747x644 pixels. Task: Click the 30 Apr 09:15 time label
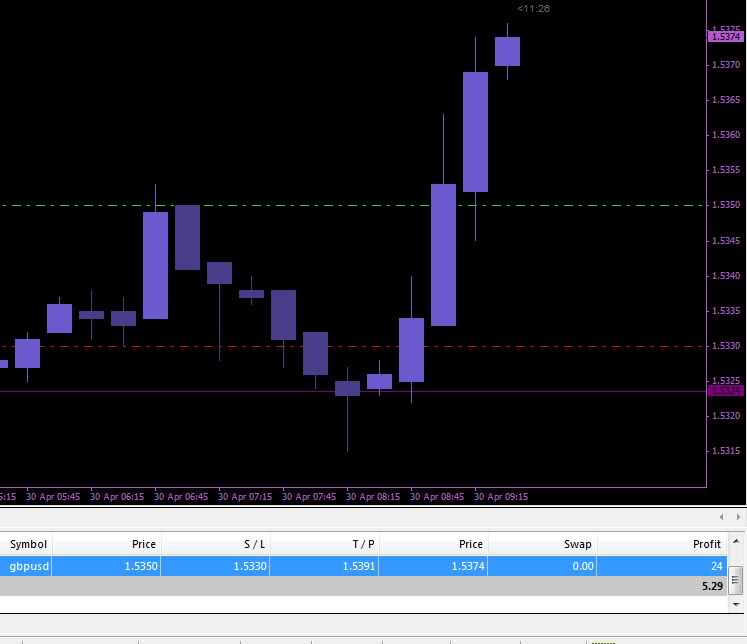(501, 497)
